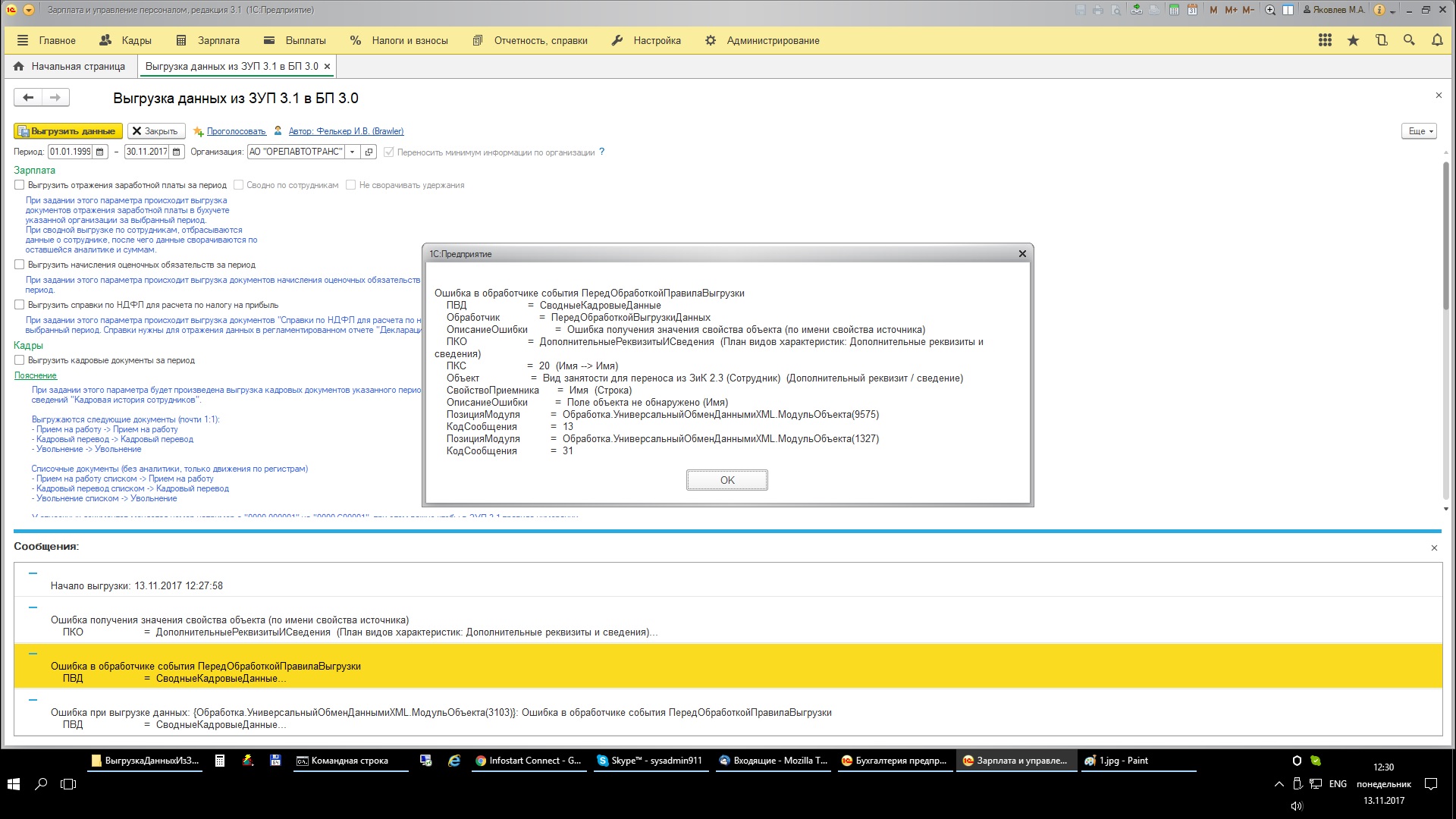Image resolution: width=1456 pixels, height=819 pixels.
Task: Enable Выгрузить кадровые документы checkbox
Action: click(x=20, y=360)
